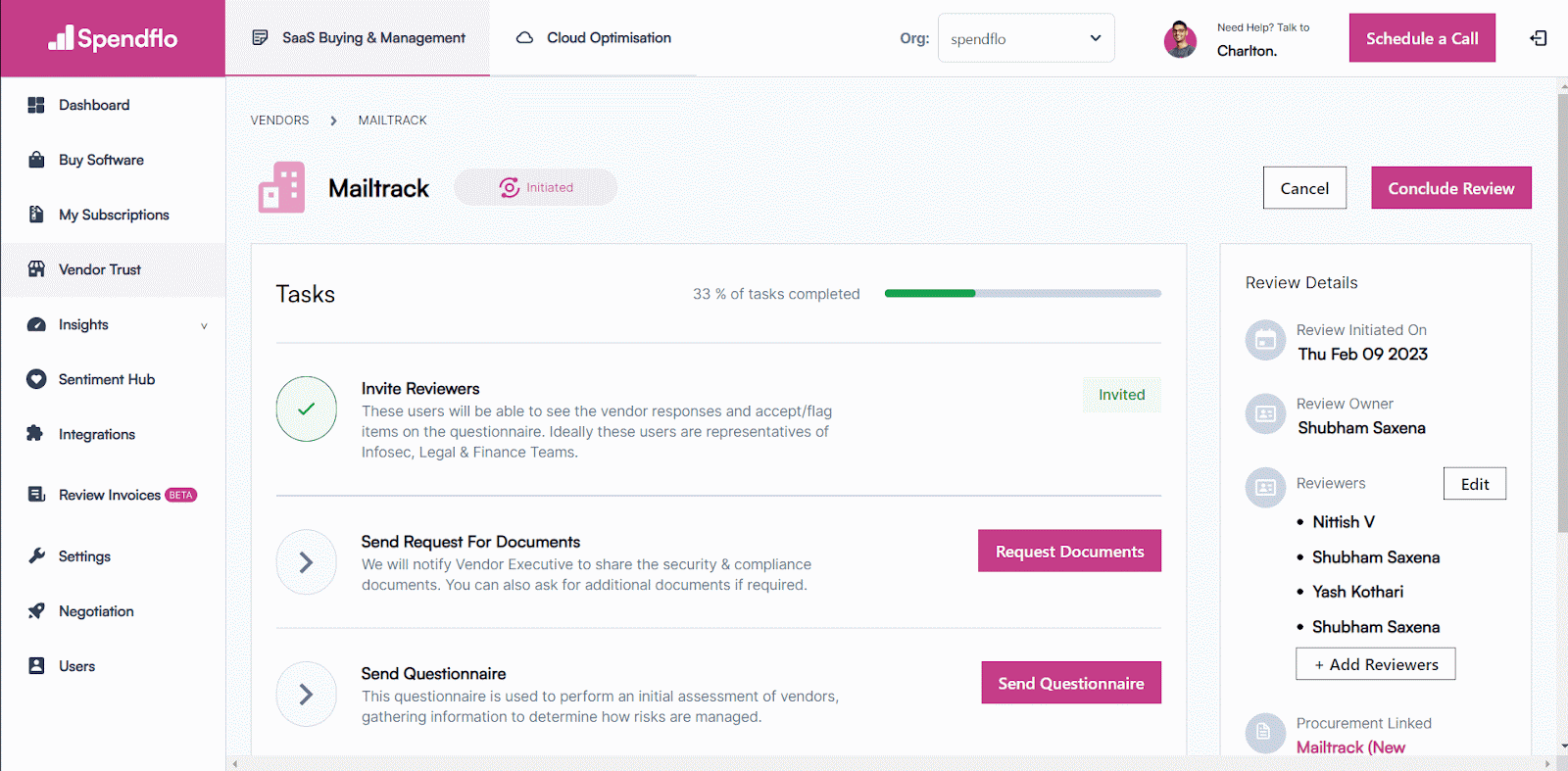
Task: Expand the Send Questionnaire task
Action: pyautogui.click(x=306, y=695)
